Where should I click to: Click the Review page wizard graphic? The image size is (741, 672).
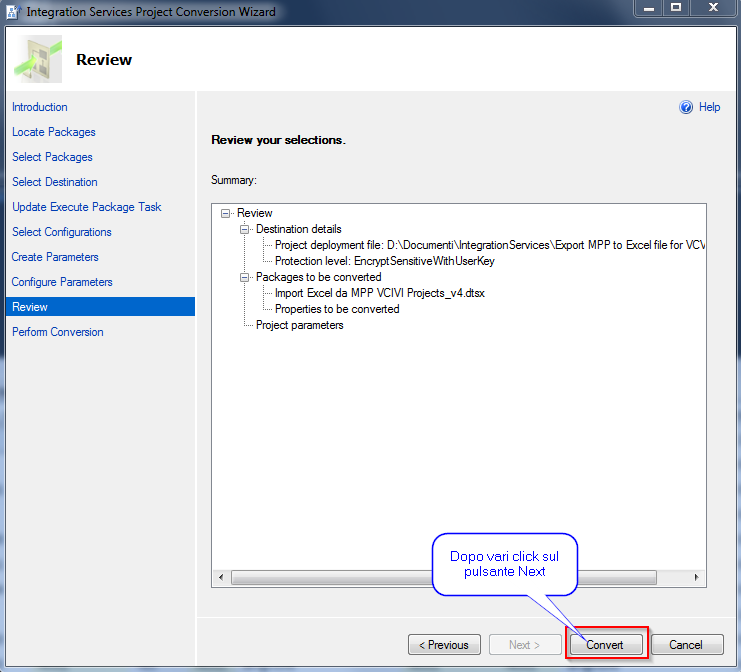(x=38, y=60)
